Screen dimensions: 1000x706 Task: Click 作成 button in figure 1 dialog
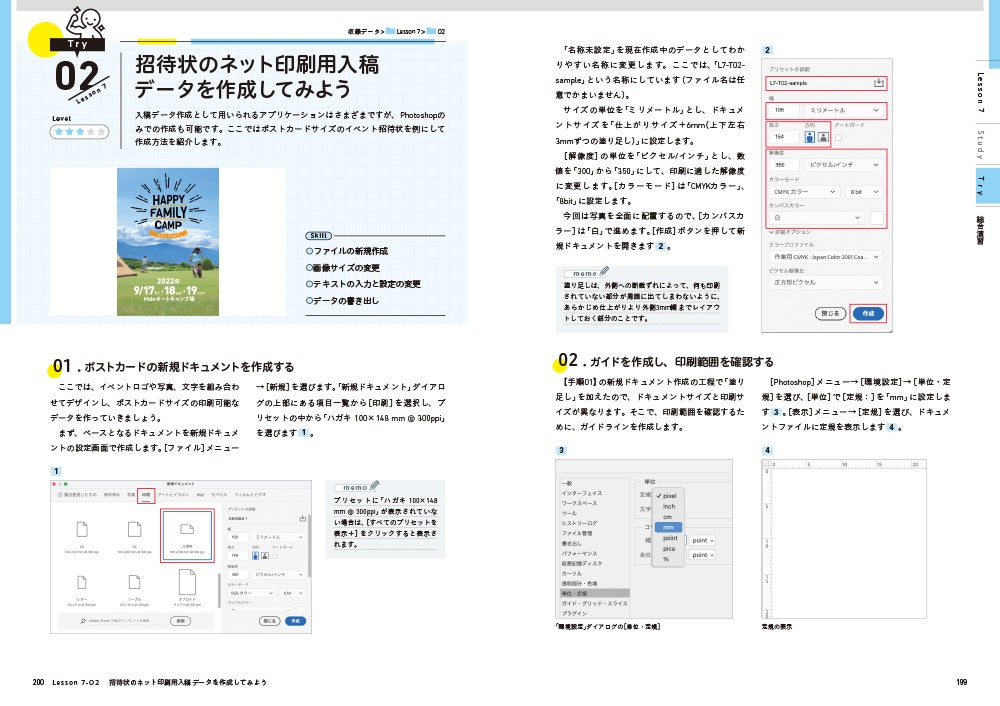click(x=295, y=621)
